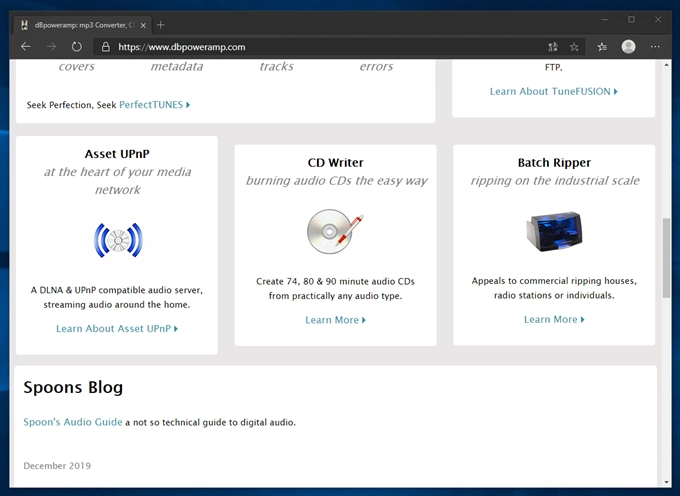Click Learn More under Batch Ripper
The width and height of the screenshot is (680, 496).
click(554, 320)
